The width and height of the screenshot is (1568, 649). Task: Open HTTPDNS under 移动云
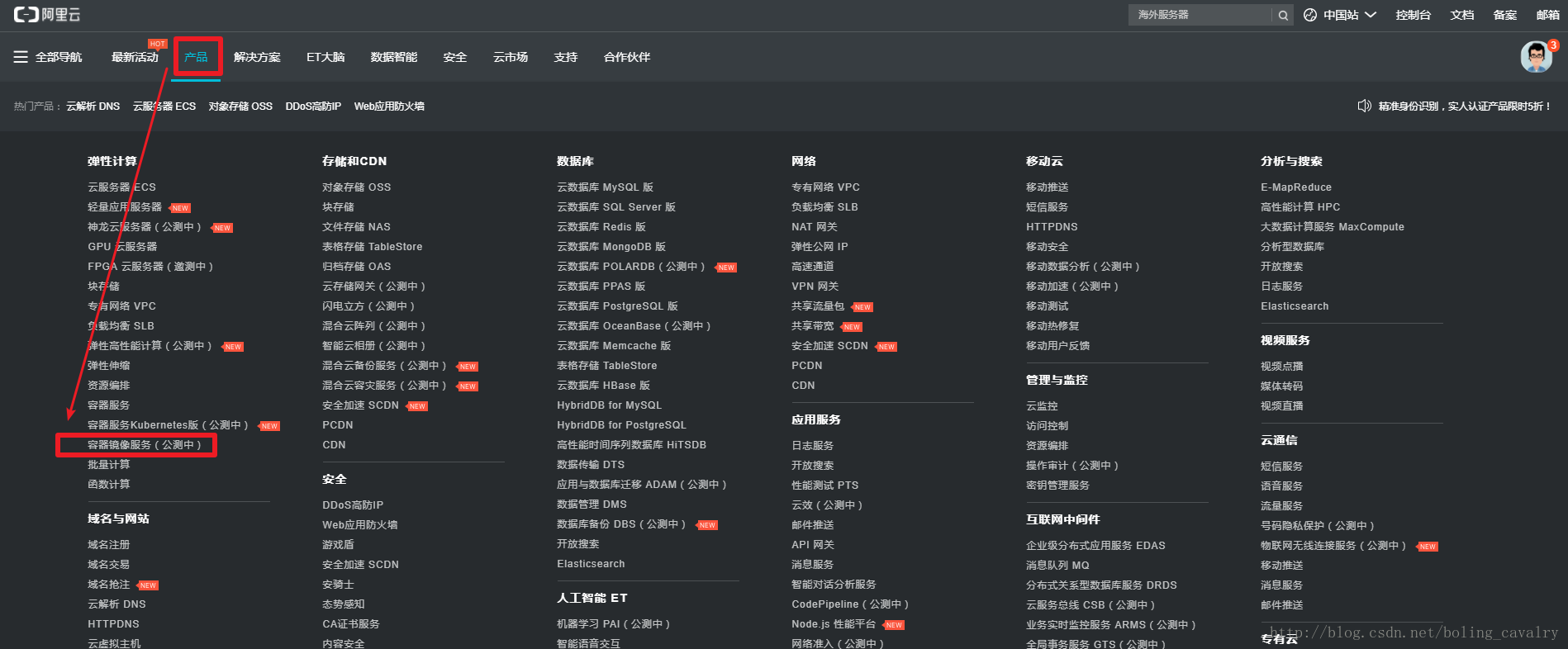point(1052,227)
